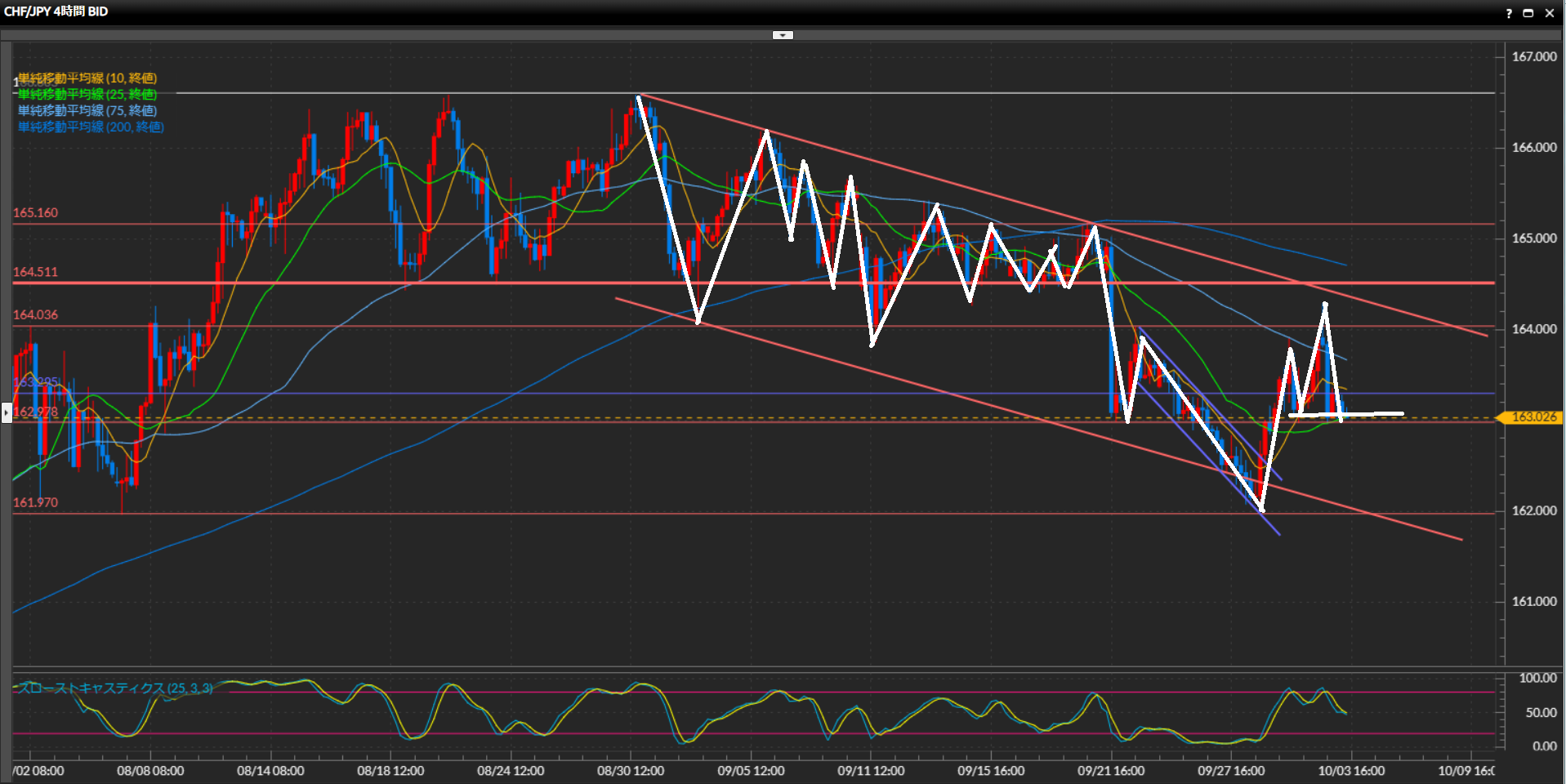
Task: Click the purple 163.295 horizontal line label
Action: pos(35,382)
